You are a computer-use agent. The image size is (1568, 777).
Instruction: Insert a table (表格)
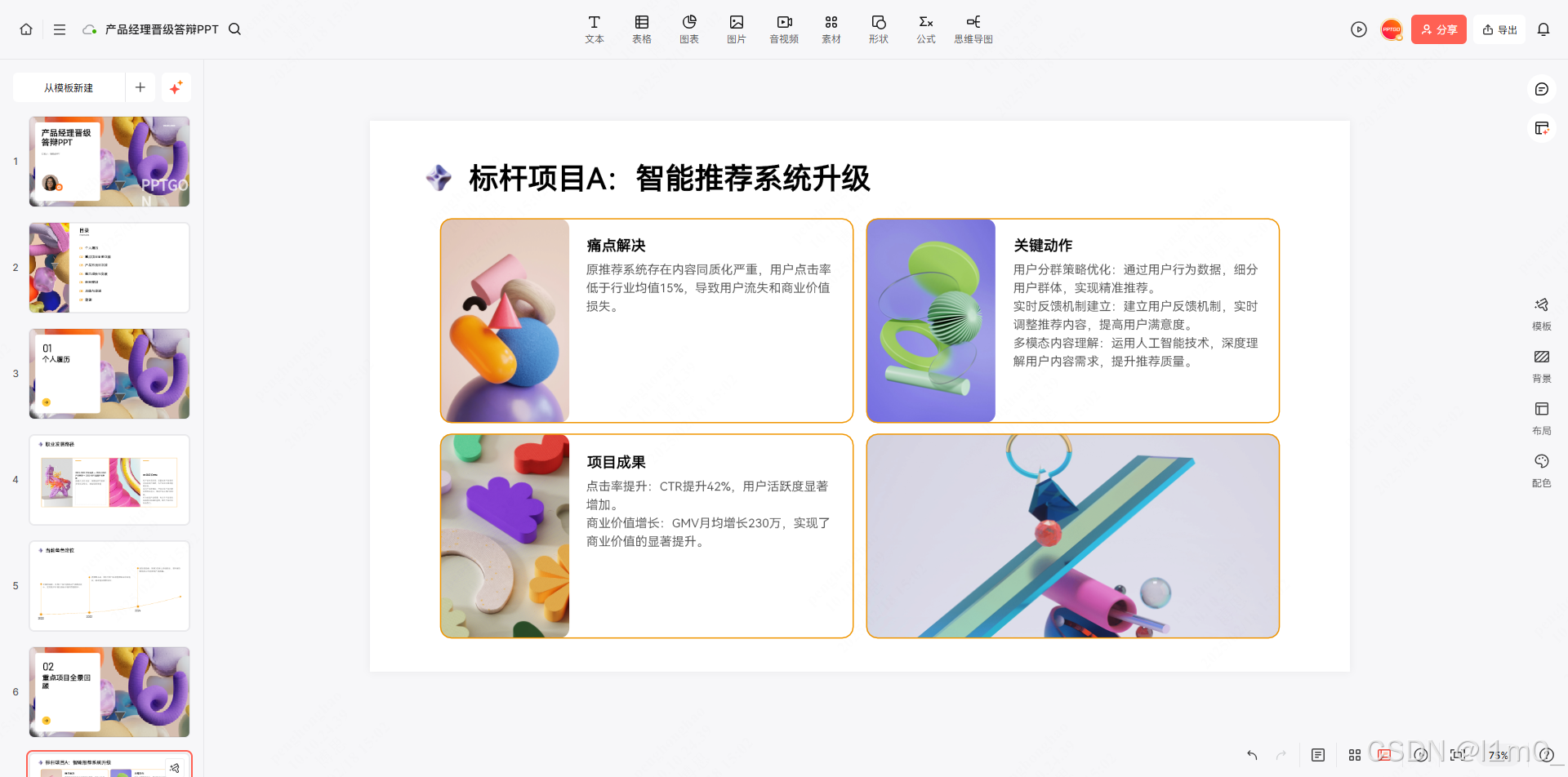[642, 29]
